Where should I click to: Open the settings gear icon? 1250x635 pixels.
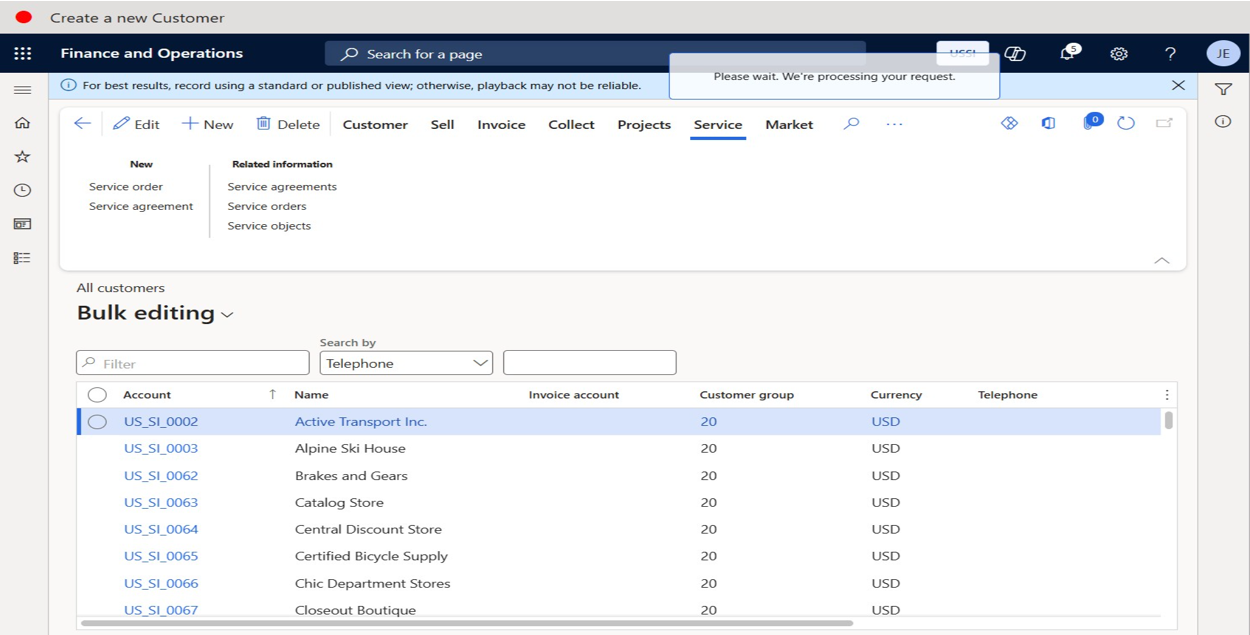1119,54
